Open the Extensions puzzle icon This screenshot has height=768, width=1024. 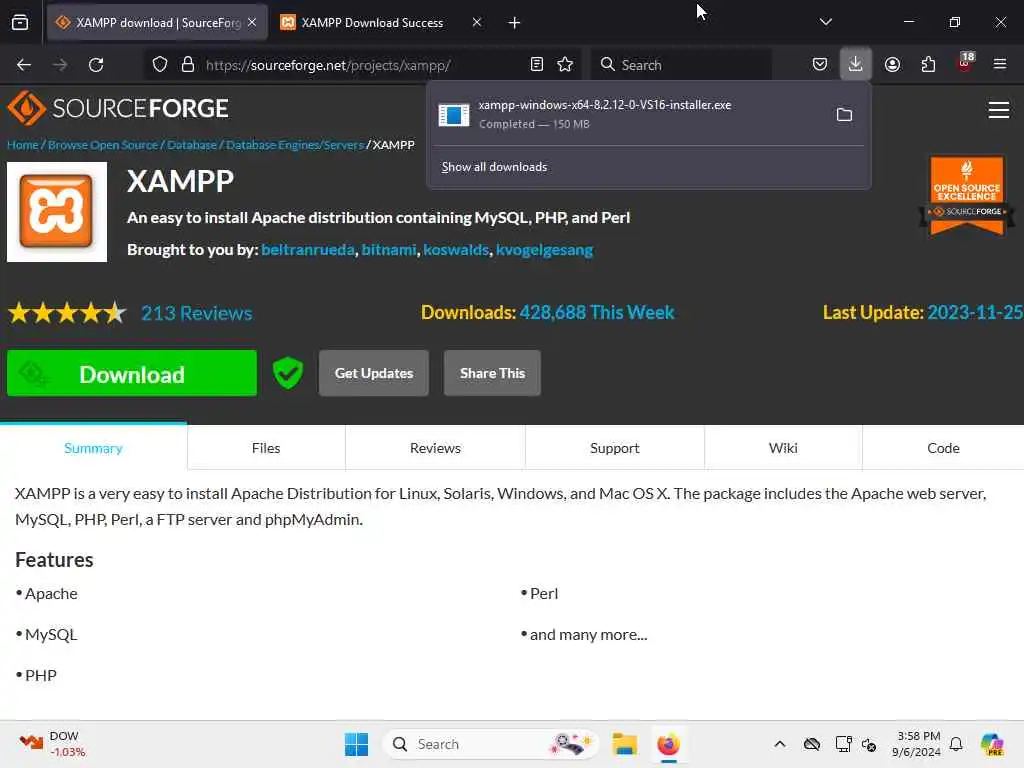pyautogui.click(x=928, y=65)
